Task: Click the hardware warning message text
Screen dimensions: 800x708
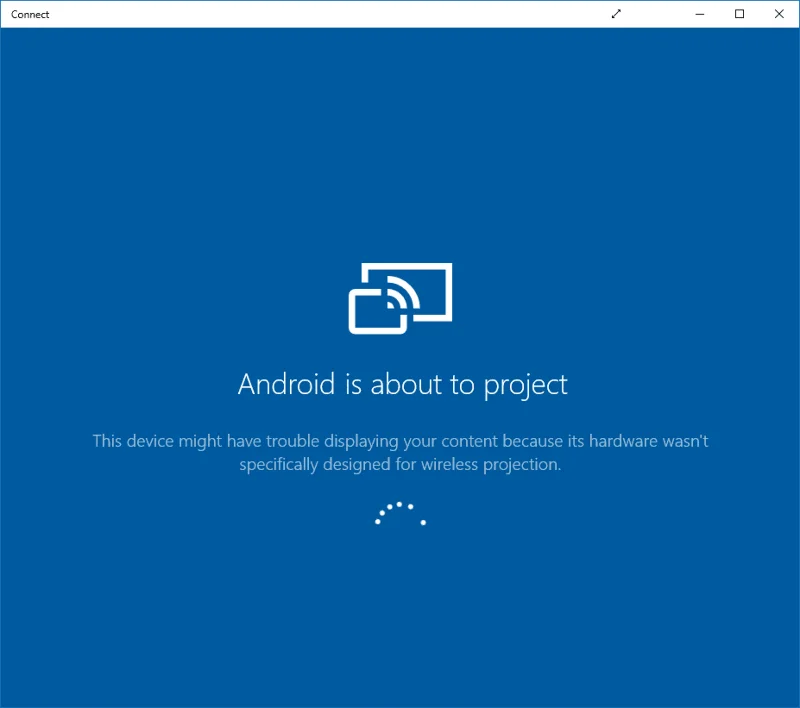Action: (x=401, y=452)
